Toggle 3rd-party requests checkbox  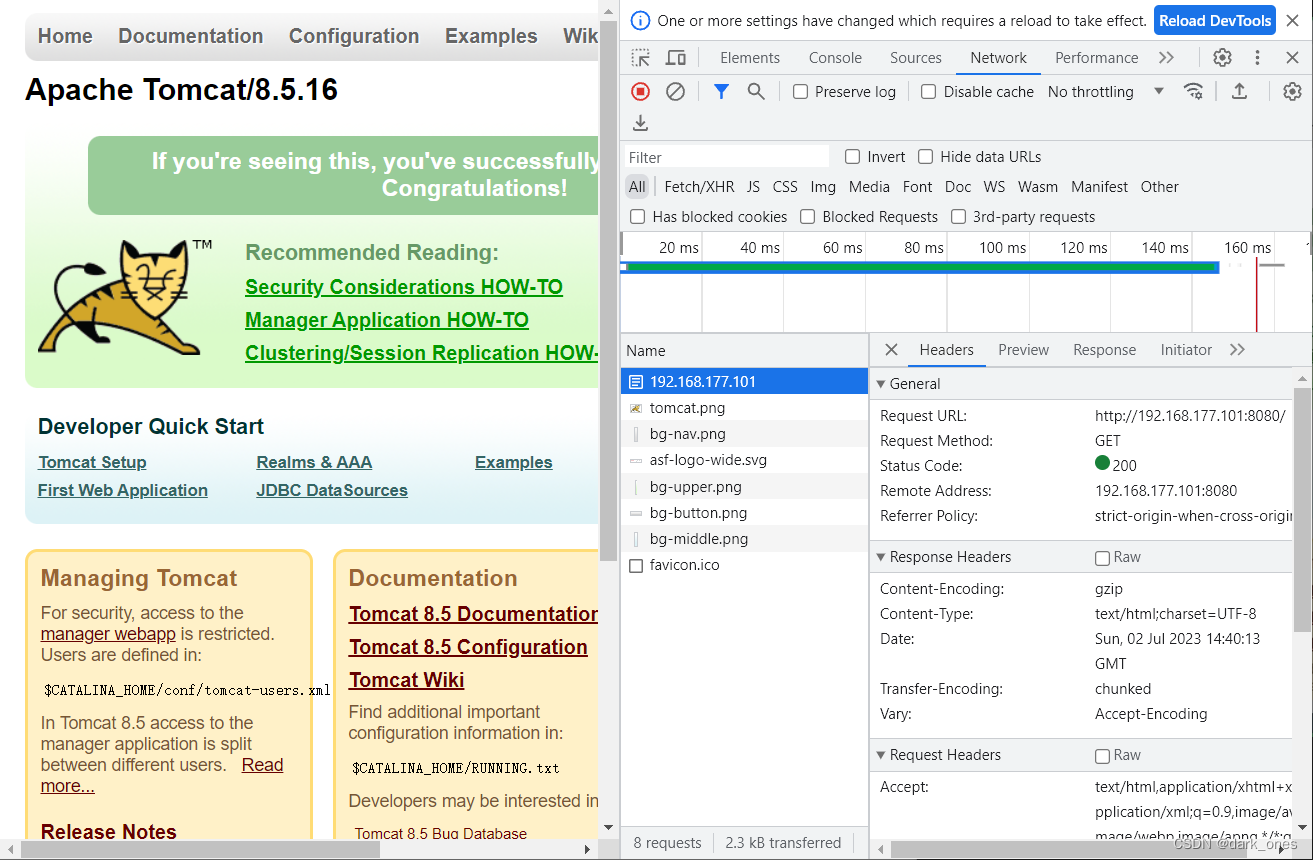(x=958, y=217)
